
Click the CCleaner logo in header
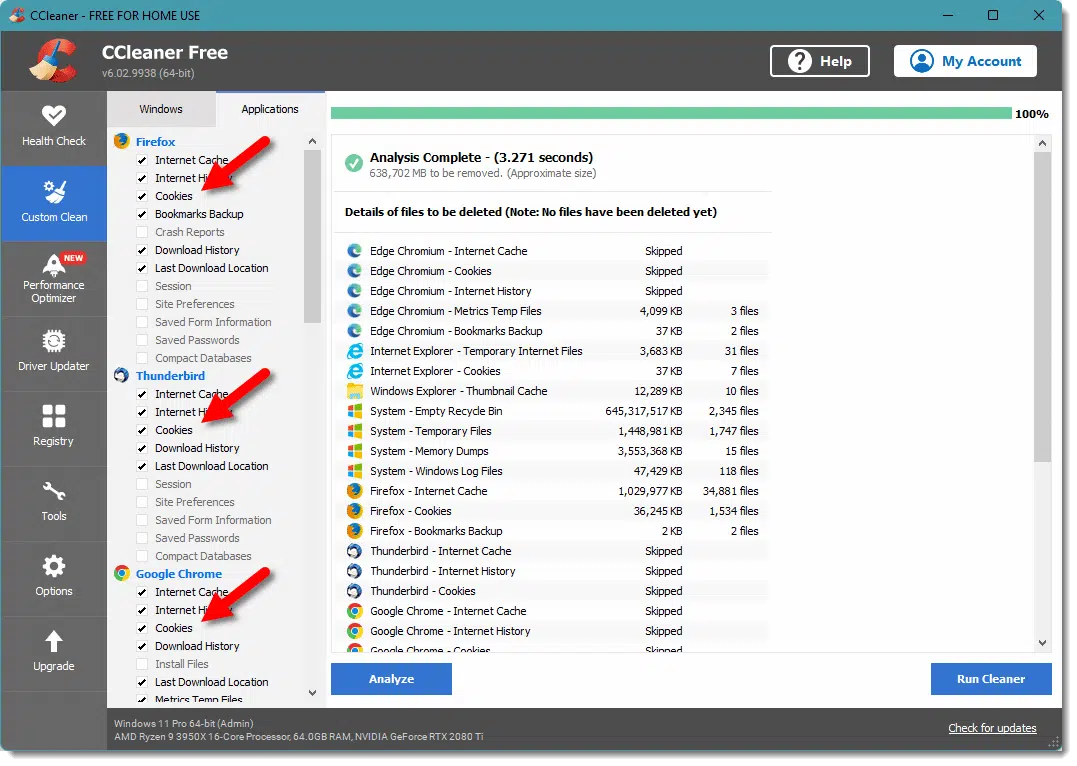[x=53, y=60]
